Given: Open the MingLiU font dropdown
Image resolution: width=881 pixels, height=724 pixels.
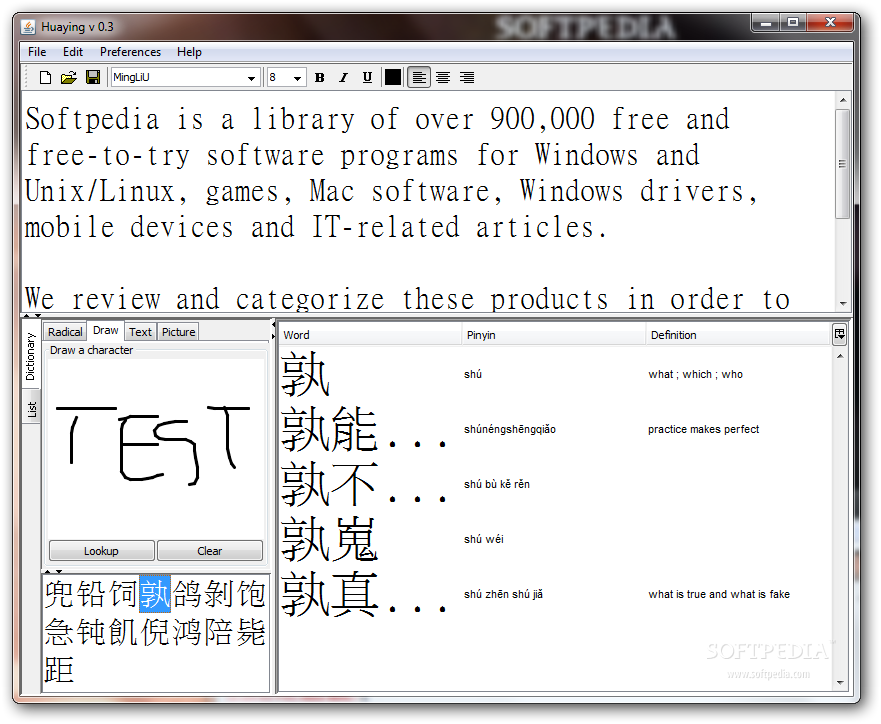Looking at the screenshot, I should (x=251, y=78).
